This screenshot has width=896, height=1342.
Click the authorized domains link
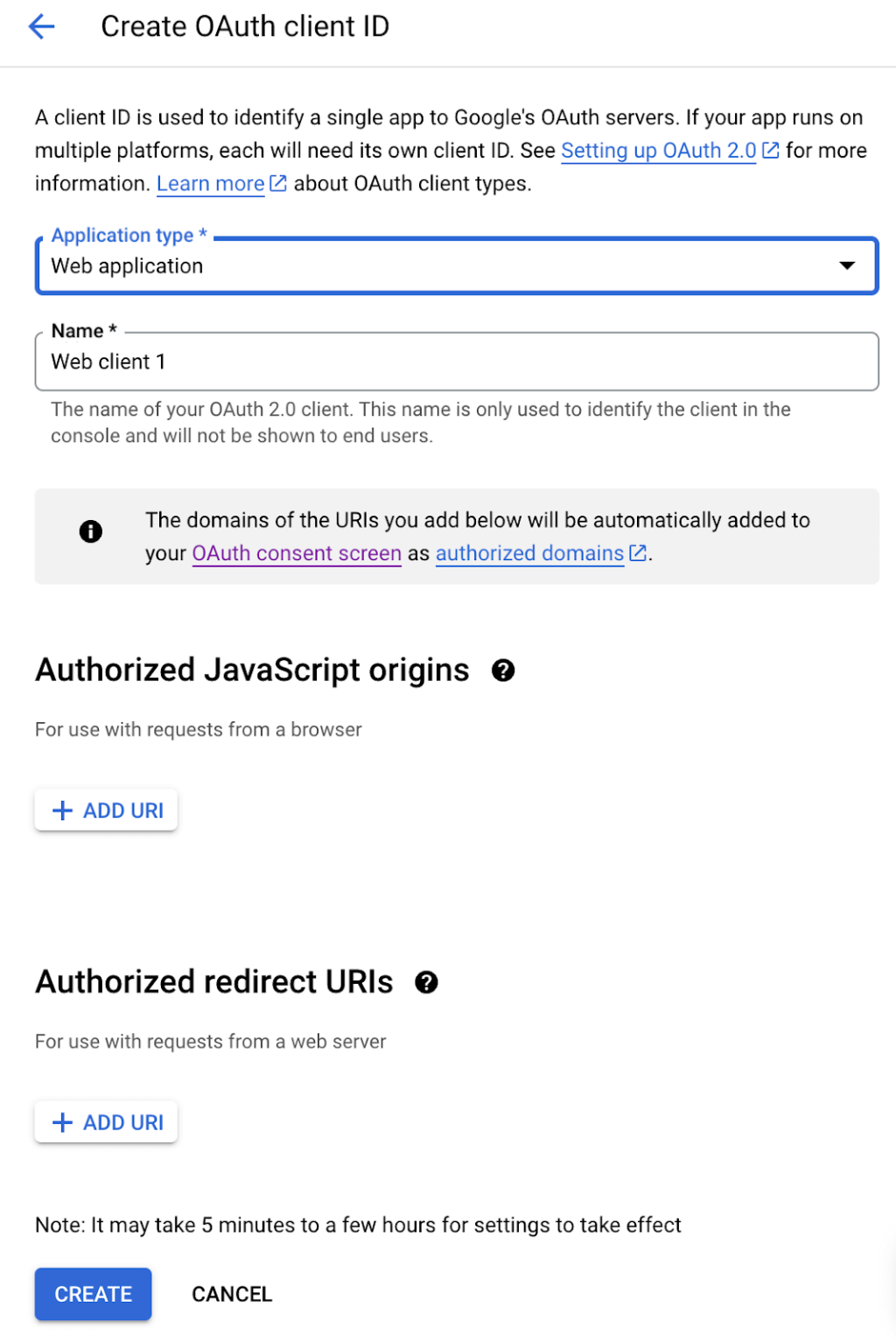pyautogui.click(x=528, y=552)
